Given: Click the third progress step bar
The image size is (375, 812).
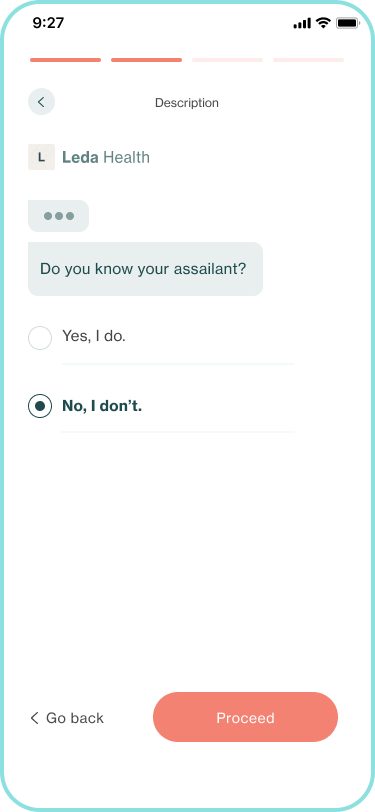Looking at the screenshot, I should click(x=227, y=60).
